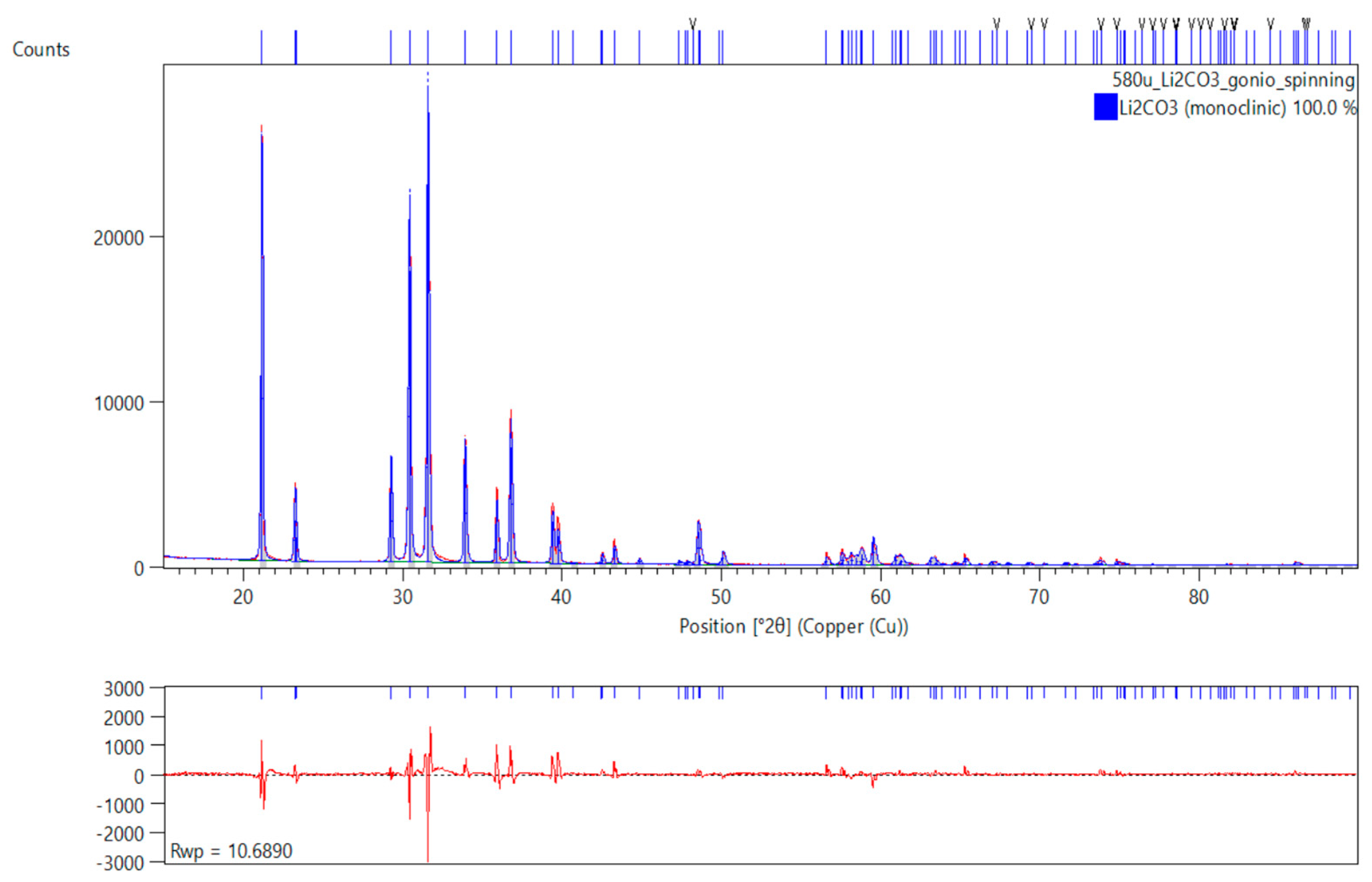Image resolution: width=1372 pixels, height=882 pixels.
Task: Click the 20000 tick label on counts axis
Action: [x=118, y=237]
